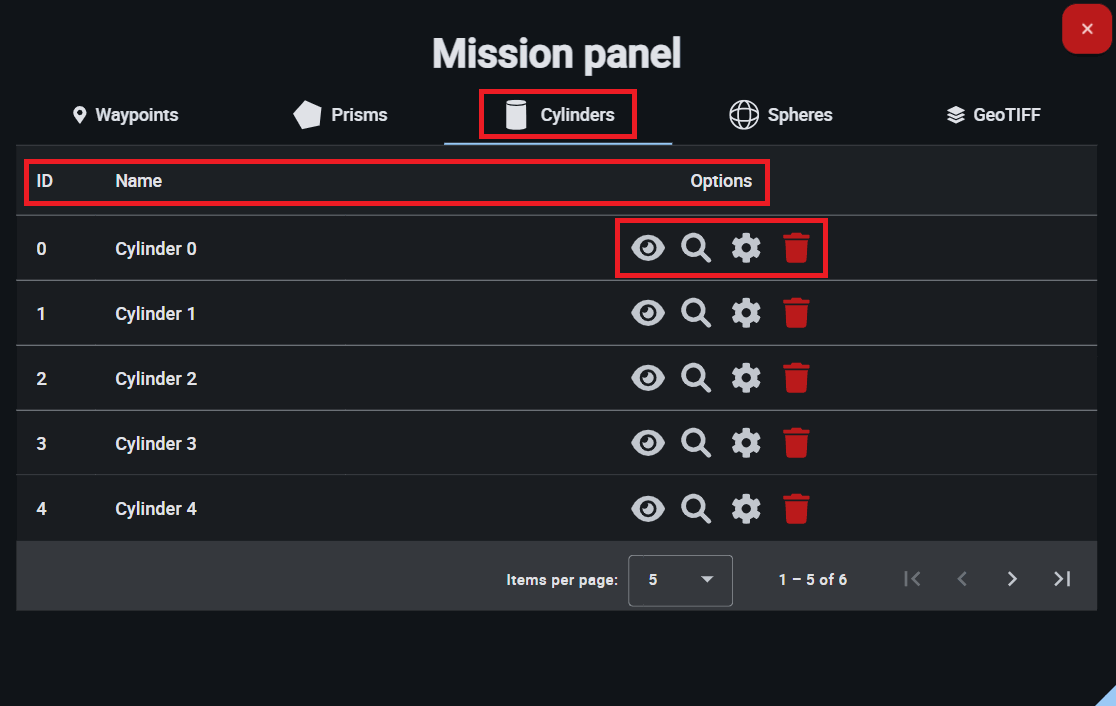Toggle Cylinder 3 visibility eye
The width and height of the screenshot is (1116, 706).
click(x=648, y=443)
